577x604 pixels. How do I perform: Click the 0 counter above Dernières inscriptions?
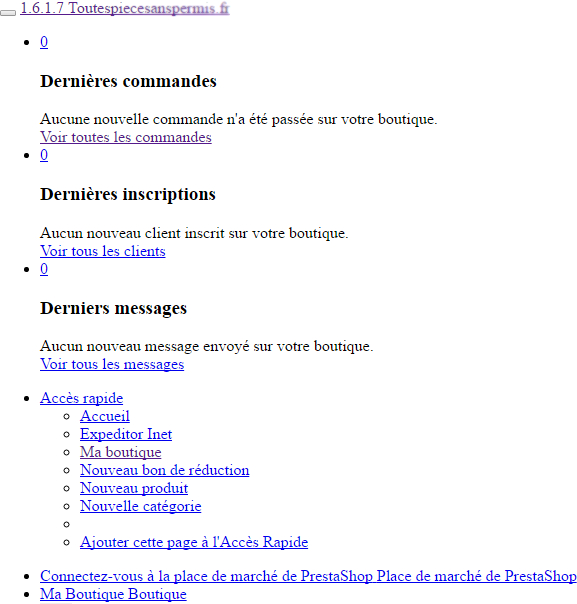click(x=44, y=155)
